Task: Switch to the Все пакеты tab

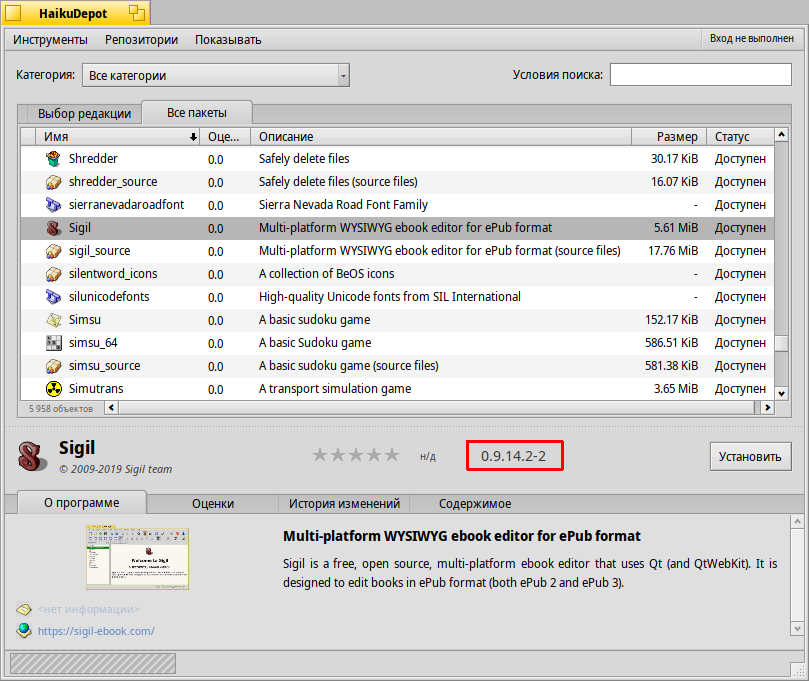Action: click(197, 113)
